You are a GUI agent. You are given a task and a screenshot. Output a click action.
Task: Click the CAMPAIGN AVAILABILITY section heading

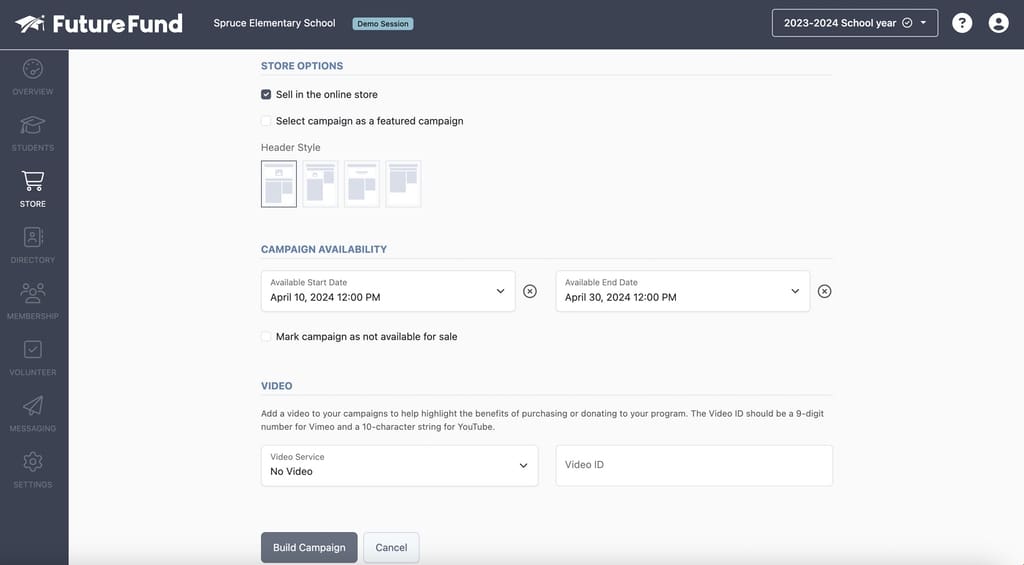pos(324,250)
